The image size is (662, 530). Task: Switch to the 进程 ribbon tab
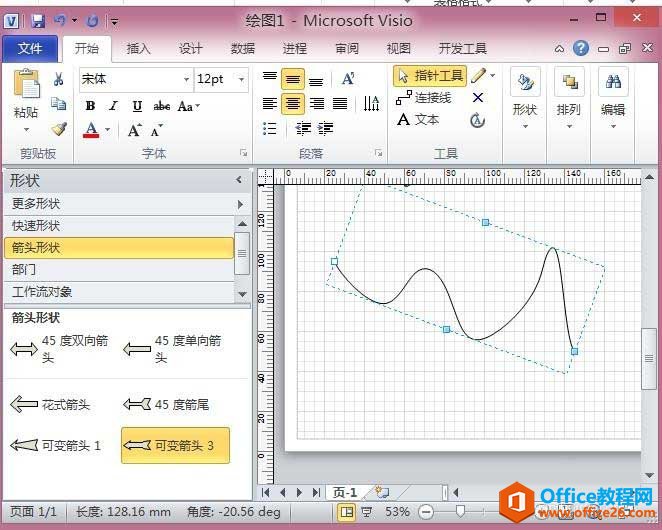294,49
